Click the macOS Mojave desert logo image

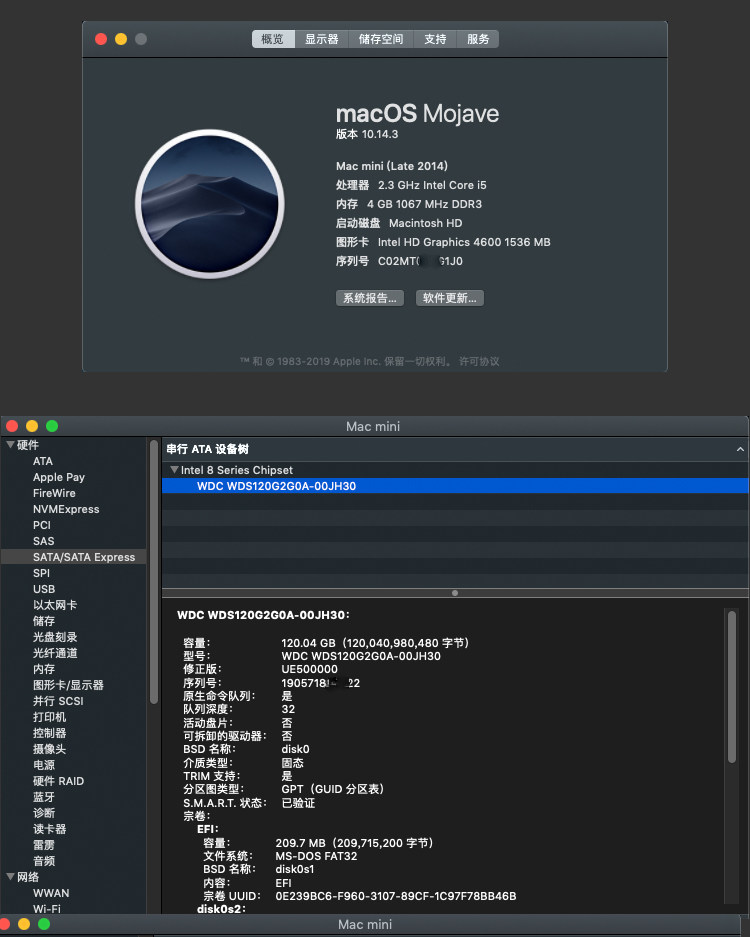tap(210, 204)
